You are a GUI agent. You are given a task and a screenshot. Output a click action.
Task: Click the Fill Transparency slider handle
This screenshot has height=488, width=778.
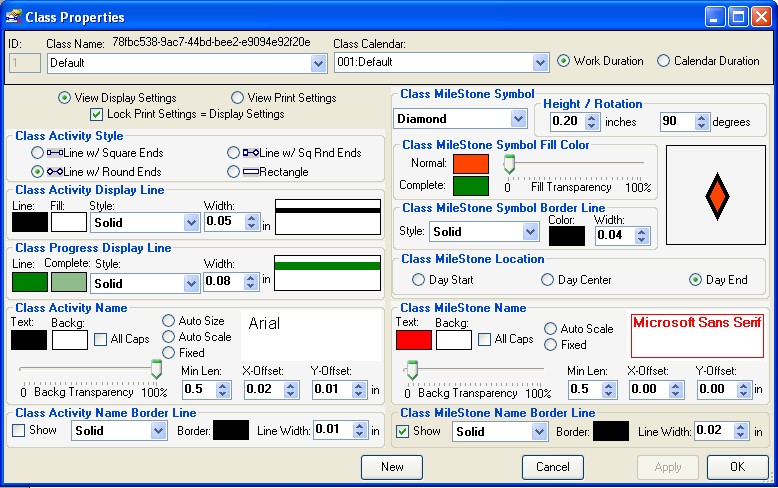509,164
